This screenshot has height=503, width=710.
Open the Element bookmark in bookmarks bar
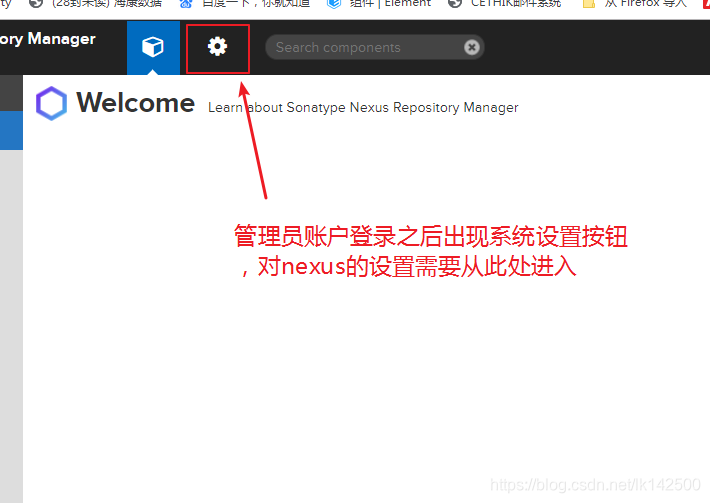379,4
